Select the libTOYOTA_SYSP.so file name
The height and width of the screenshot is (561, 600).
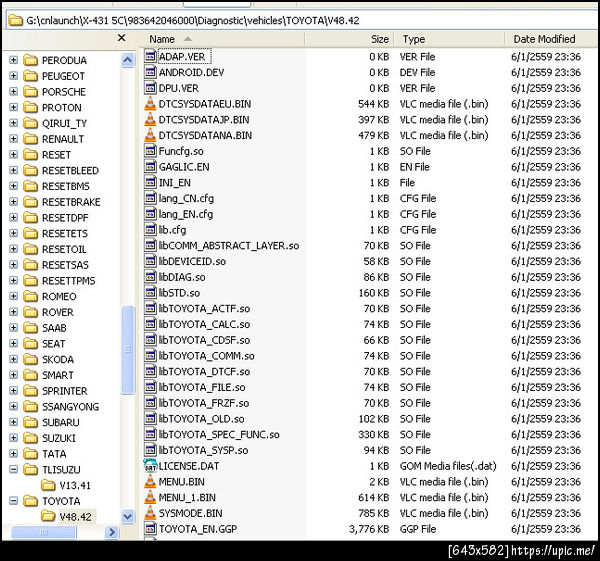(203, 450)
